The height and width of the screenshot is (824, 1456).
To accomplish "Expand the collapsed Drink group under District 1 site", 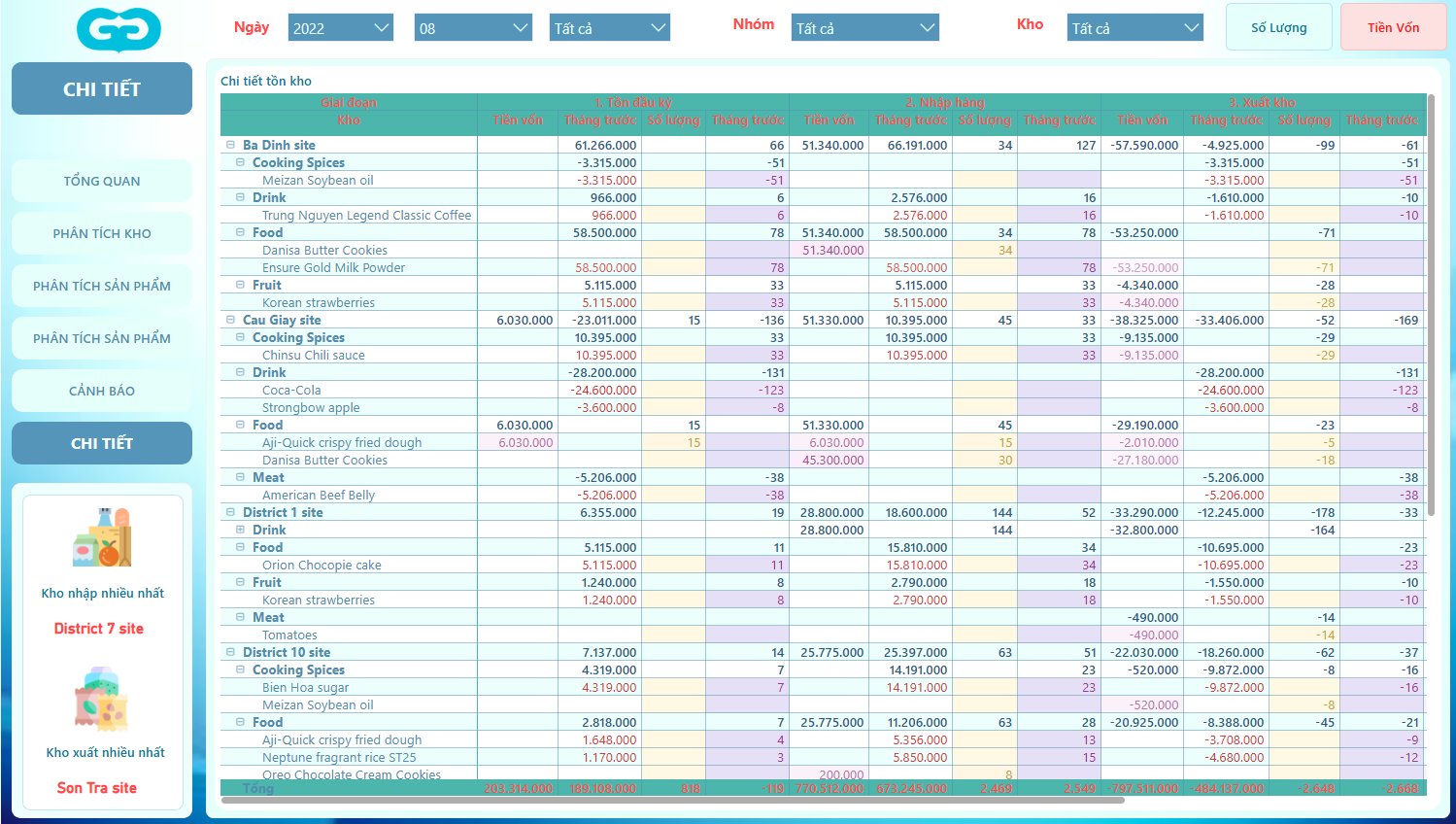I will tap(241, 530).
